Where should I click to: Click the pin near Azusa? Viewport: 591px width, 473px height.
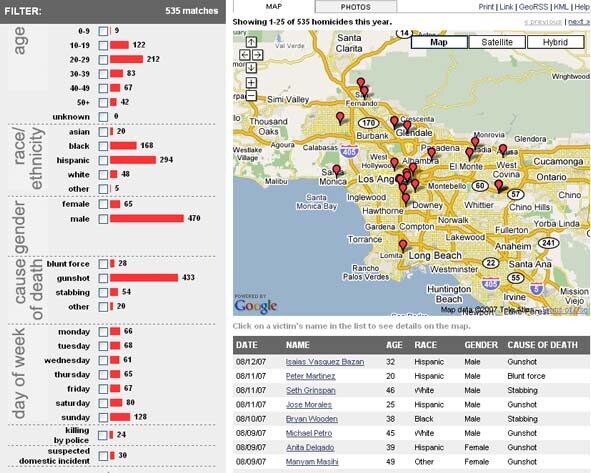(x=503, y=150)
